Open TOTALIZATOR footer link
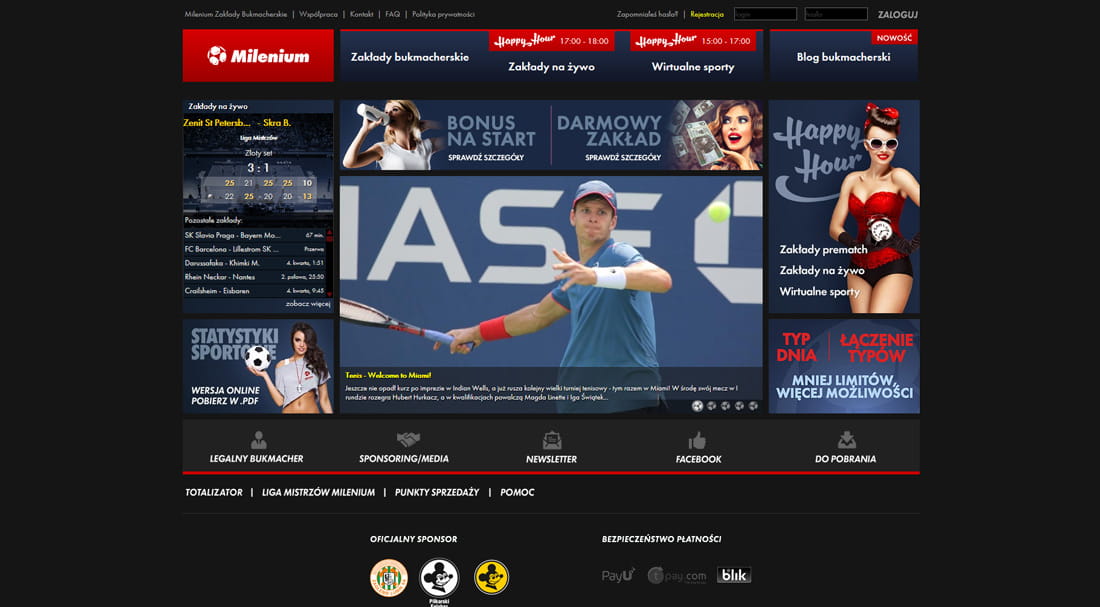The image size is (1100, 607). pyautogui.click(x=214, y=493)
